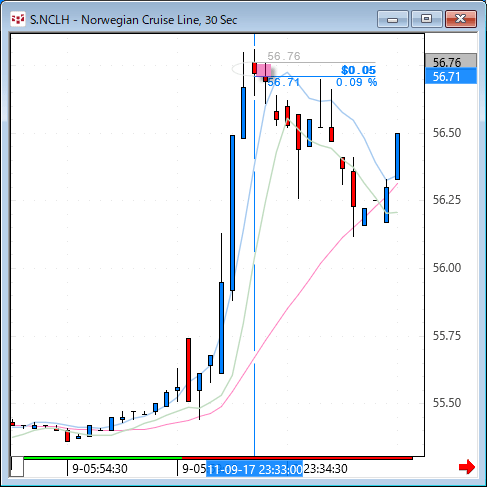Screen dimensions: 487x487
Task: Click the blue 56.71 price label on axis
Action: pyautogui.click(x=451, y=76)
